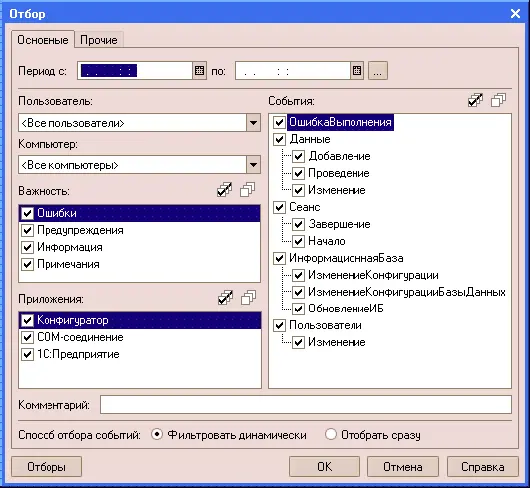Uncheck all items in Важность list
This screenshot has height=488, width=530.
pos(247,190)
